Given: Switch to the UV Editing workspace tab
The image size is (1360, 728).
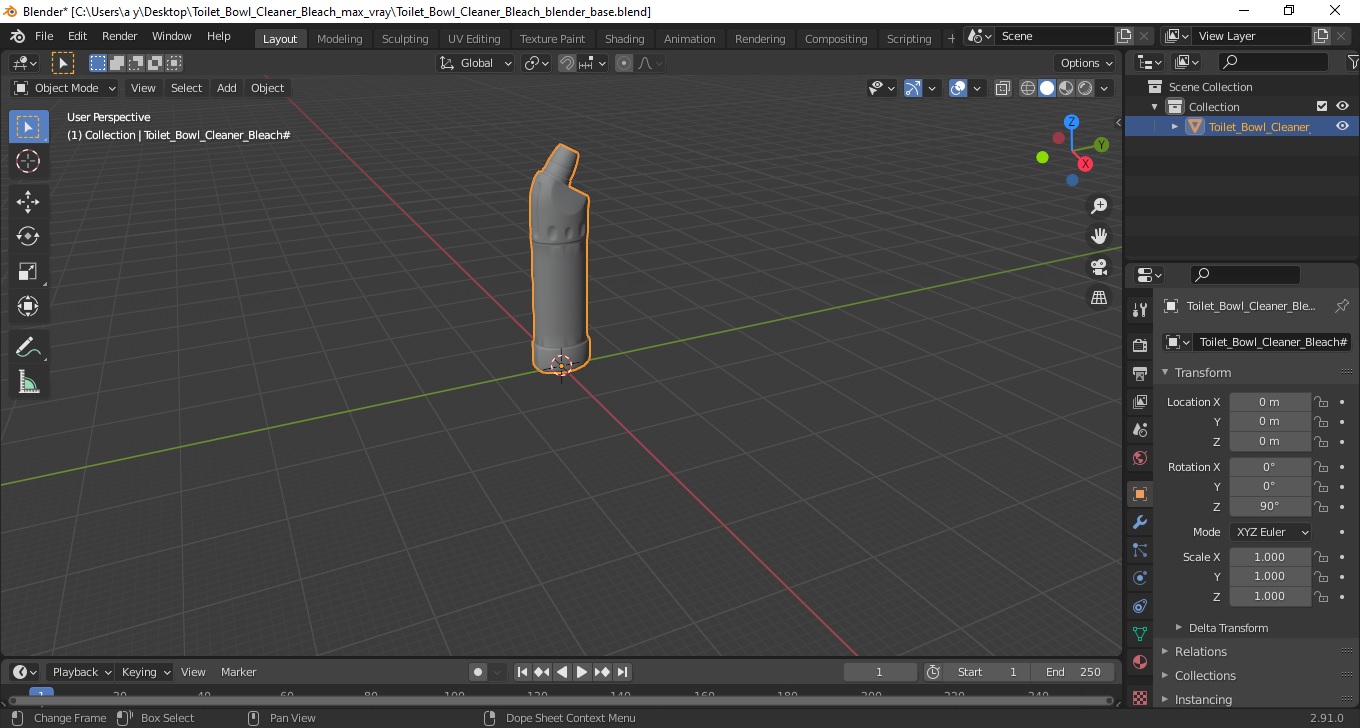Looking at the screenshot, I should 473,39.
